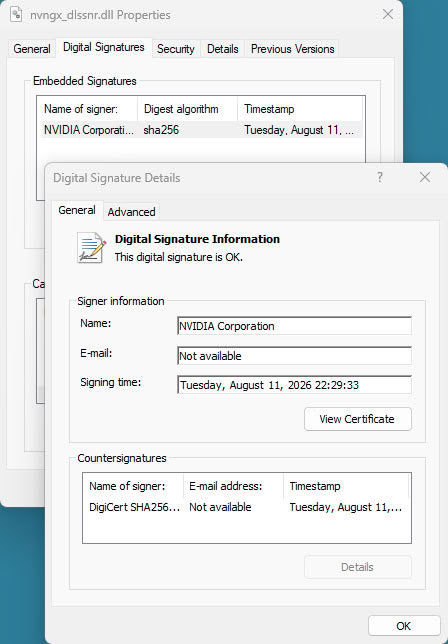448x644 pixels.
Task: Click the Signing time field
Action: tap(294, 385)
